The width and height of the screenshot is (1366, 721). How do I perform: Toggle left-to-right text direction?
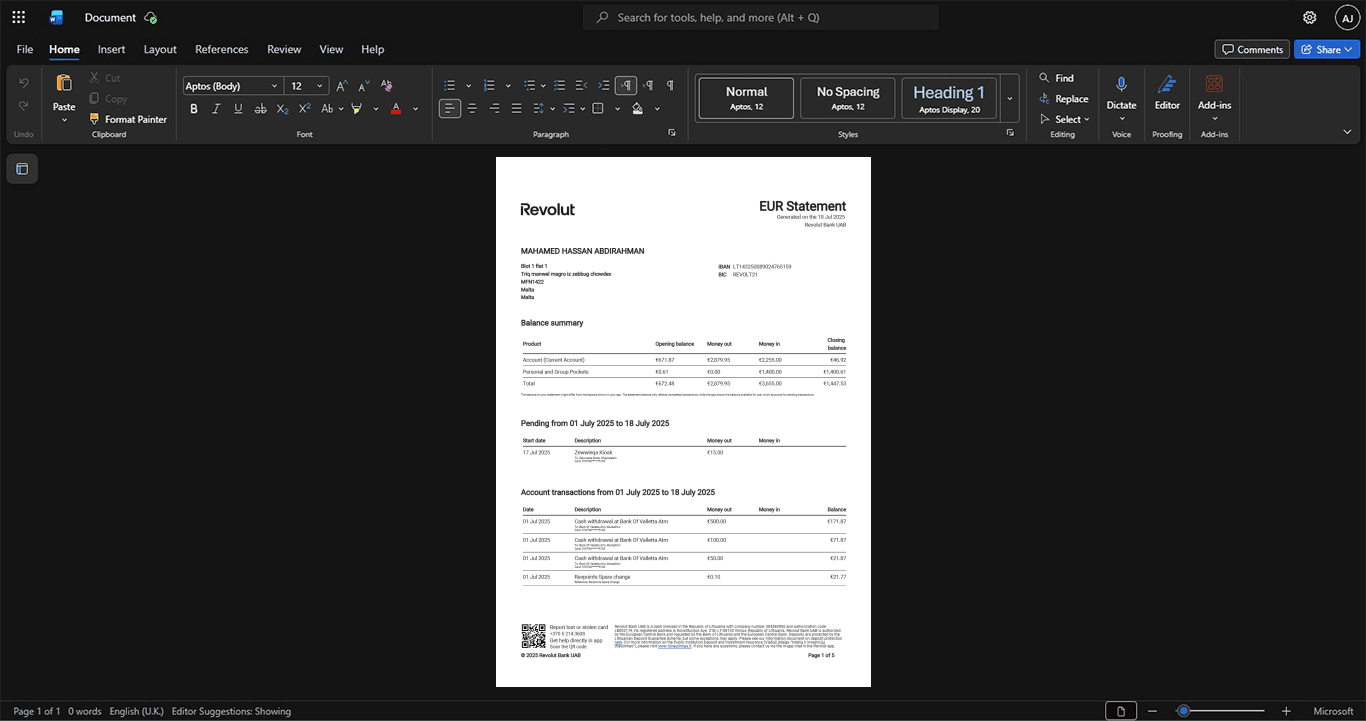pos(626,86)
